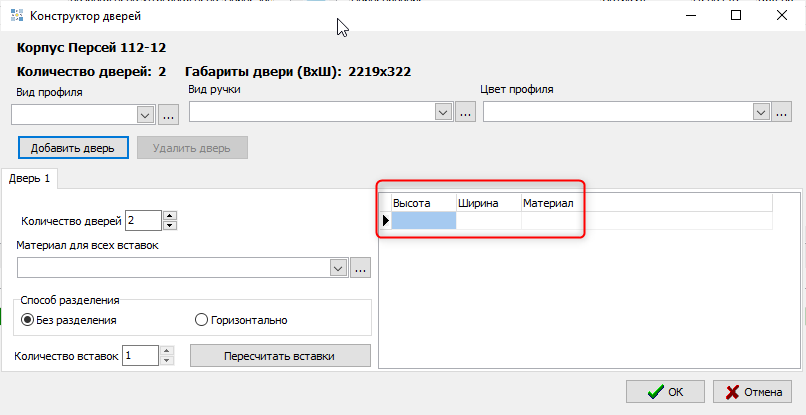The image size is (806, 415).
Task: Click the Добавить дверь button
Action: (x=73, y=147)
